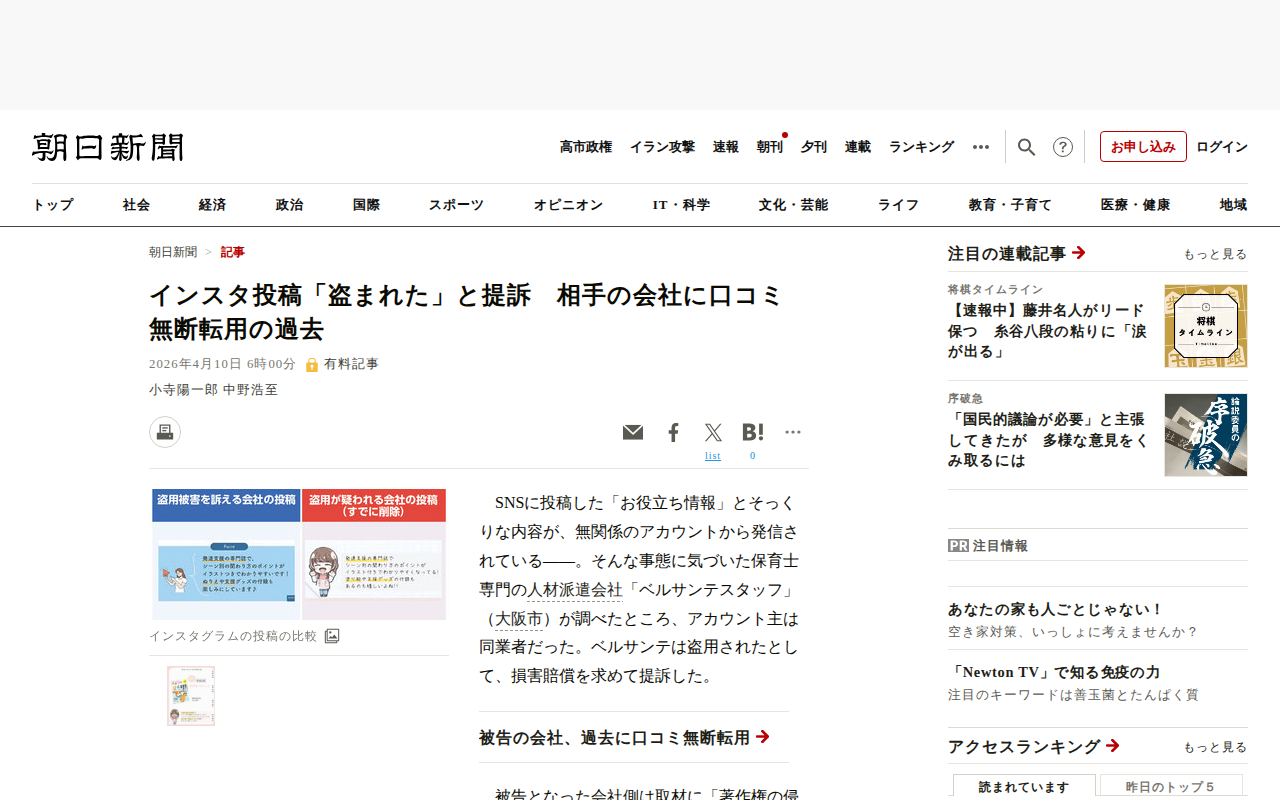Jump to 被告の会社、過去に口コミ無断転用 section

tap(624, 738)
